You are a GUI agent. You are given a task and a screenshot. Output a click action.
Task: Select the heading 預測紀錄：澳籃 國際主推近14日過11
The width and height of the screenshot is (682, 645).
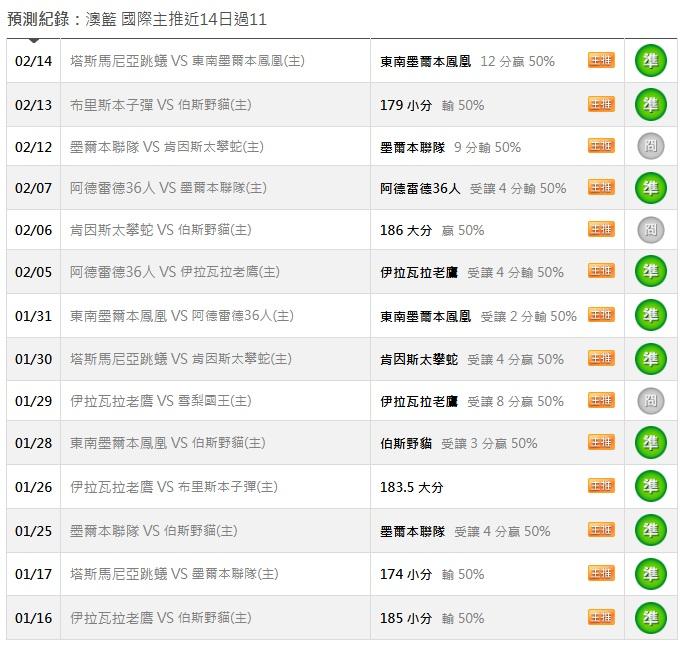[137, 19]
